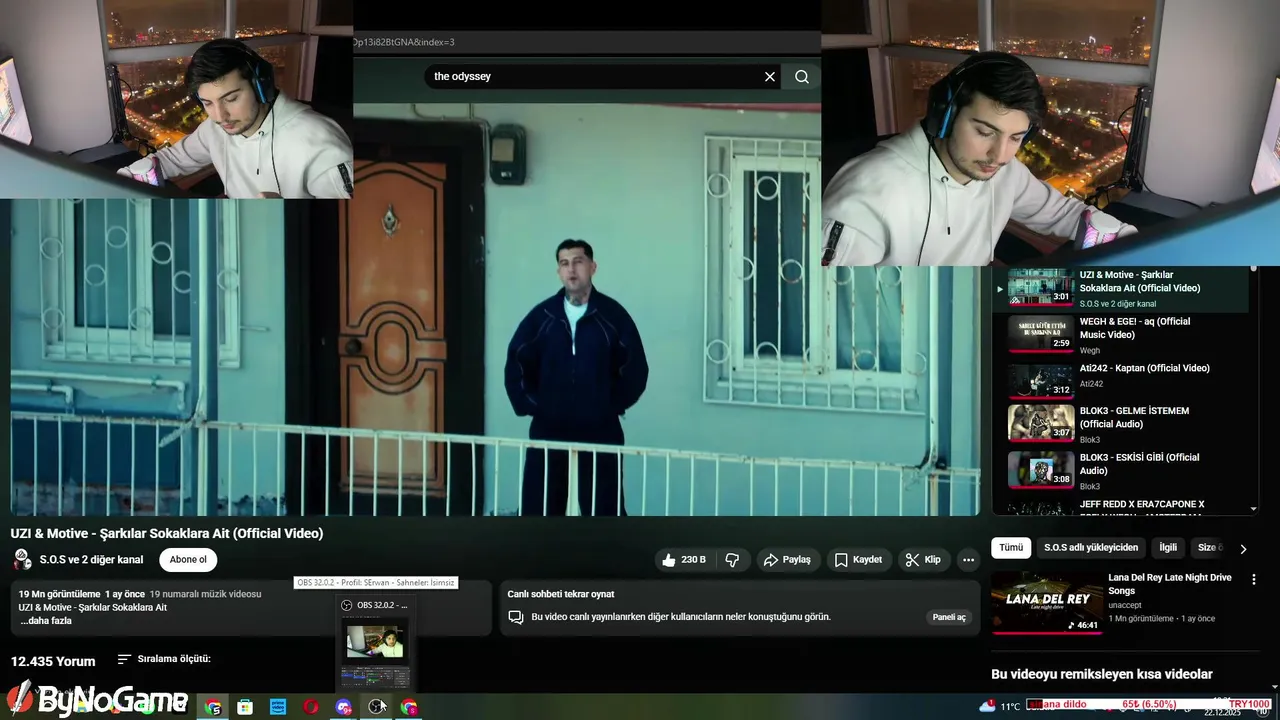This screenshot has width=1280, height=720.
Task: Open the BLOK3 ESKİSİ GİBİ thumbnail
Action: pos(1041,470)
